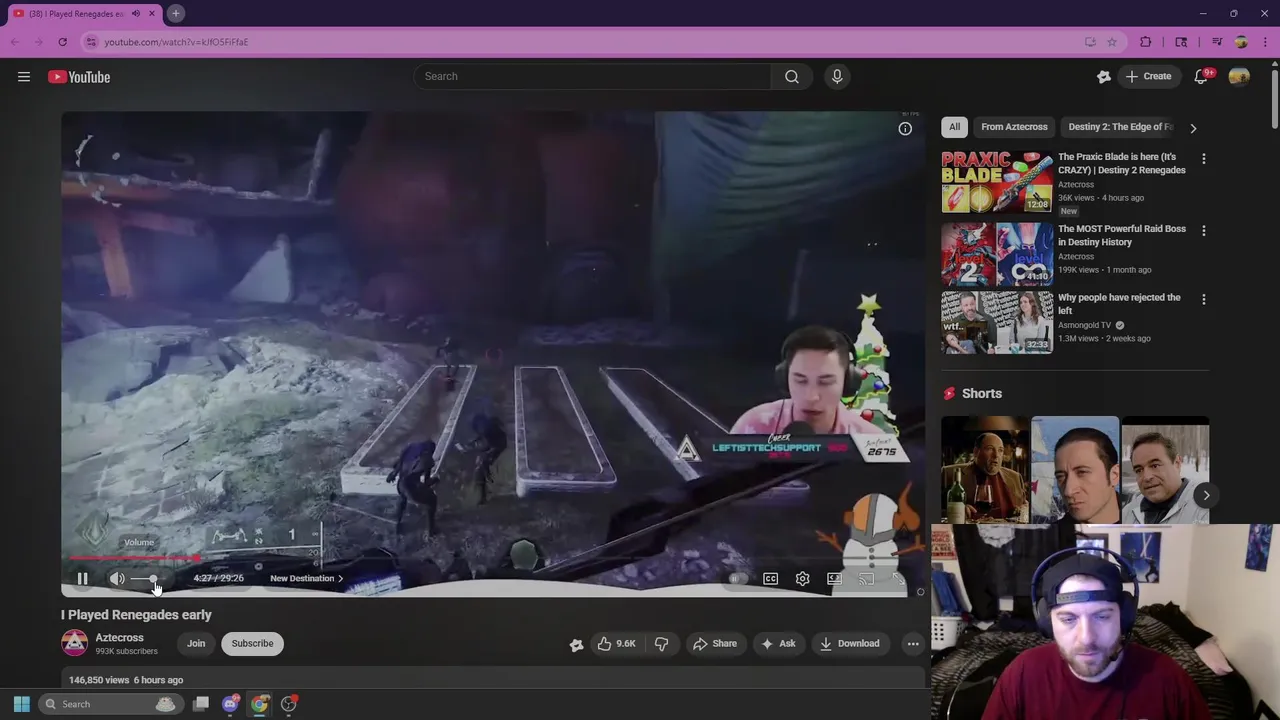This screenshot has width=1280, height=720.
Task: Expand the New Destination chapter chevron
Action: (x=340, y=578)
